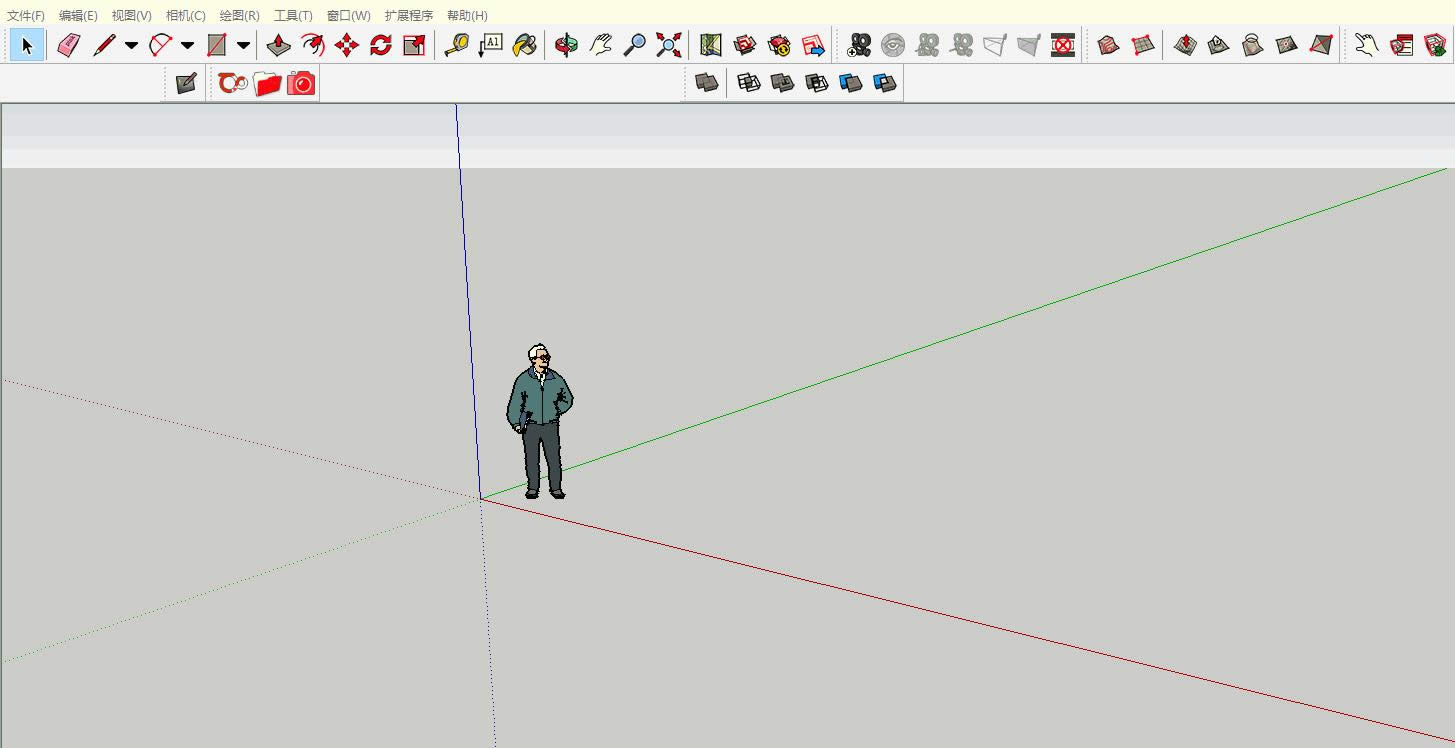Click the Interact hand tool
Screen dimensions: 1455x748
pyautogui.click(x=1367, y=45)
